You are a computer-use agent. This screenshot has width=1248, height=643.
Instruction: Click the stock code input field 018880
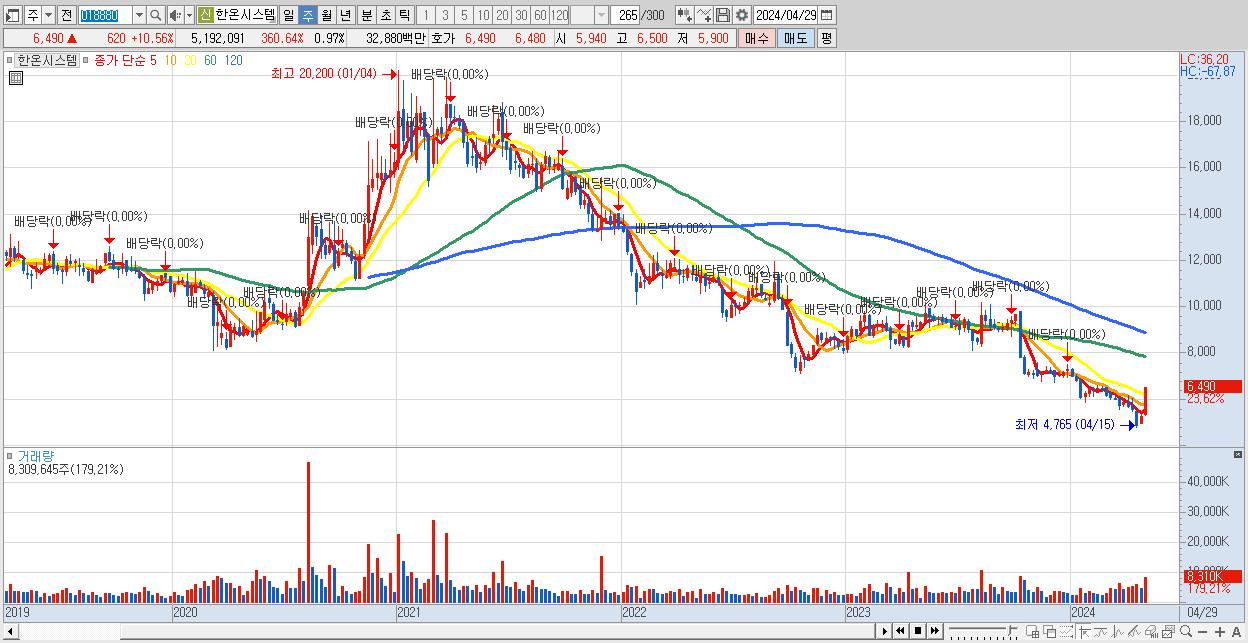(104, 15)
